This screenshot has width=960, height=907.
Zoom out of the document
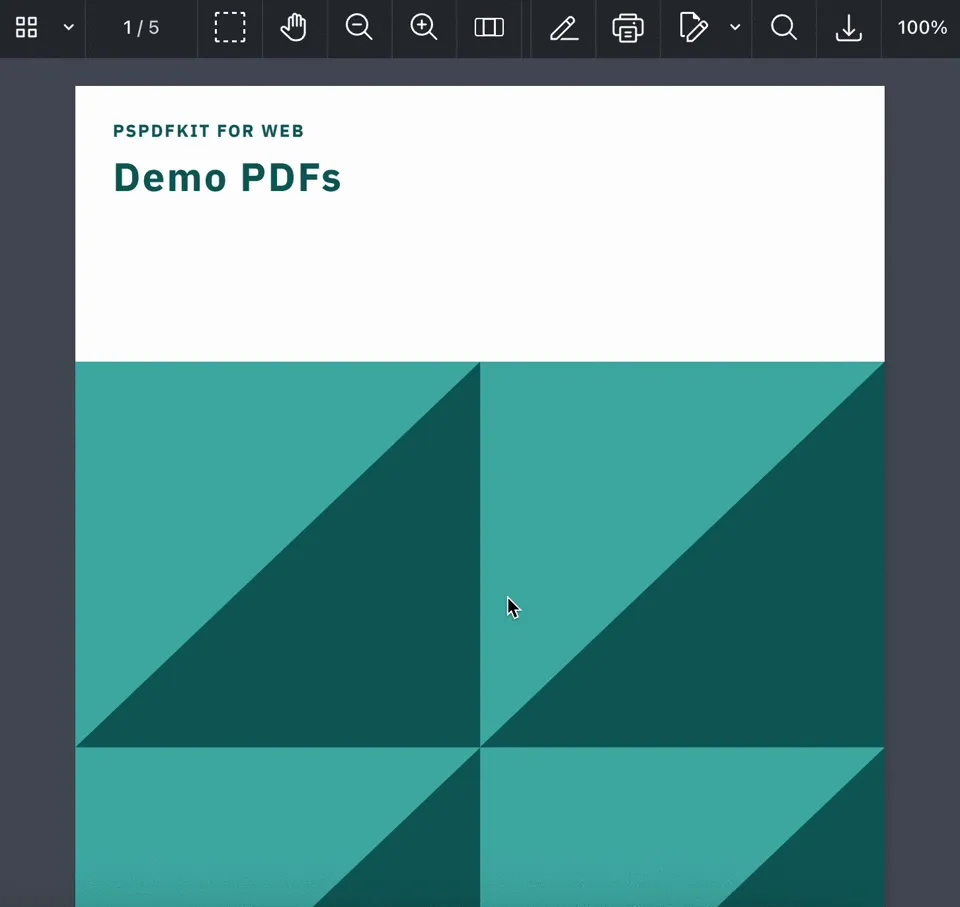(359, 28)
